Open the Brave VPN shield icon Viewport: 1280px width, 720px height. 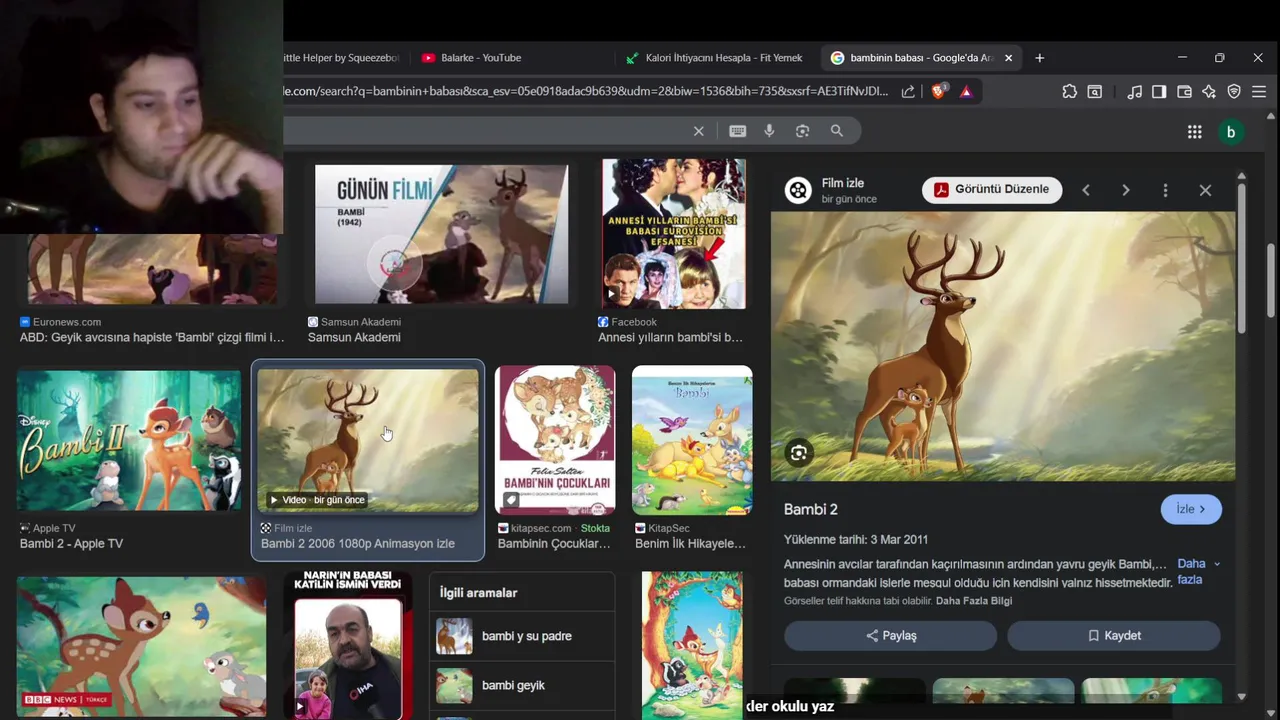pos(1234,91)
